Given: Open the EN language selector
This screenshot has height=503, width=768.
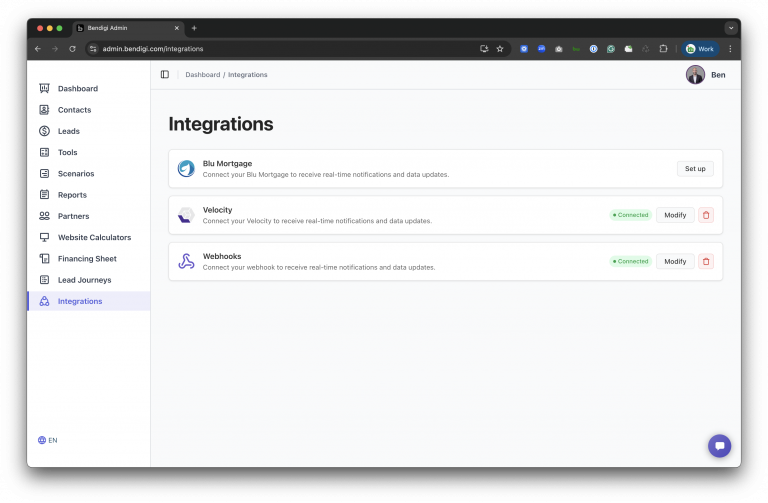Looking at the screenshot, I should tap(47, 440).
